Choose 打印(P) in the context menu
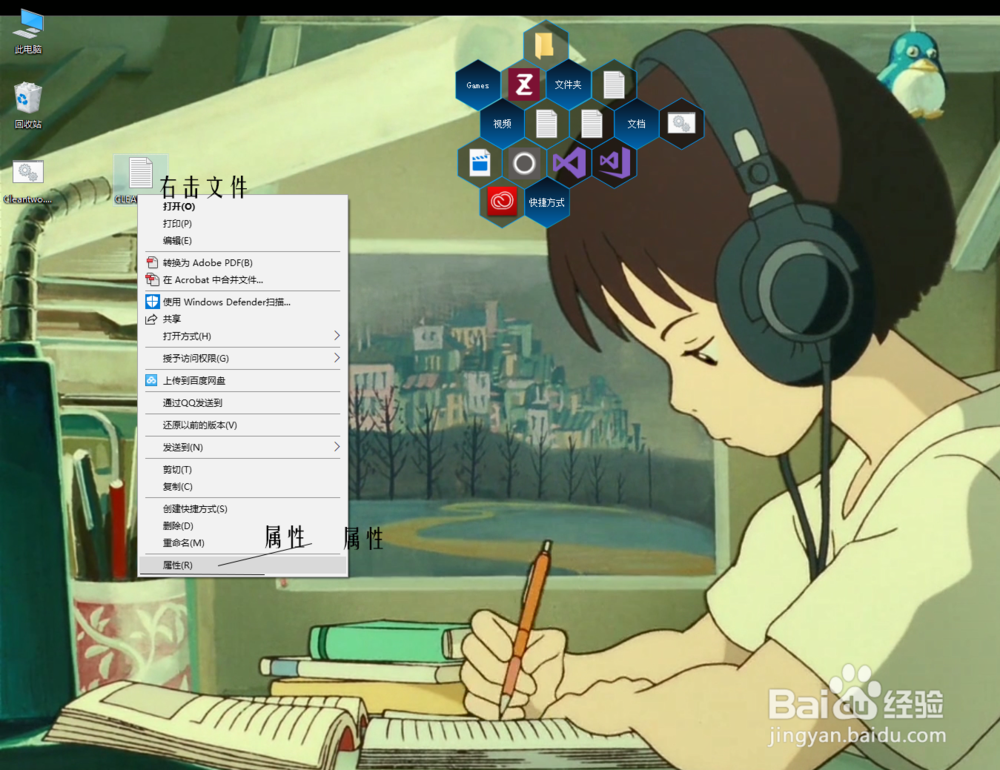The width and height of the screenshot is (1000, 770). point(243,223)
